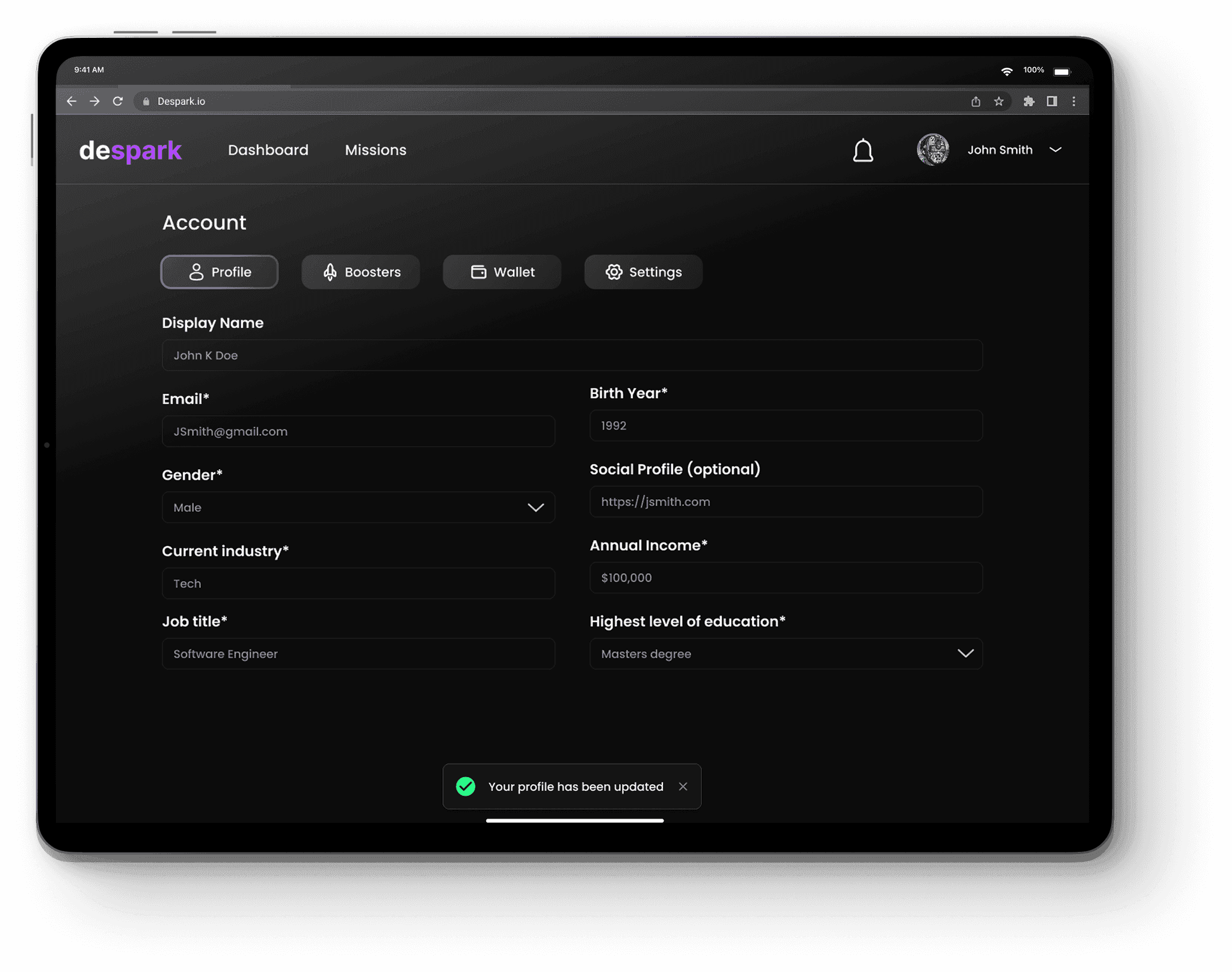Open the Missions page
Viewport: 1232px width, 972px height.
tap(375, 150)
